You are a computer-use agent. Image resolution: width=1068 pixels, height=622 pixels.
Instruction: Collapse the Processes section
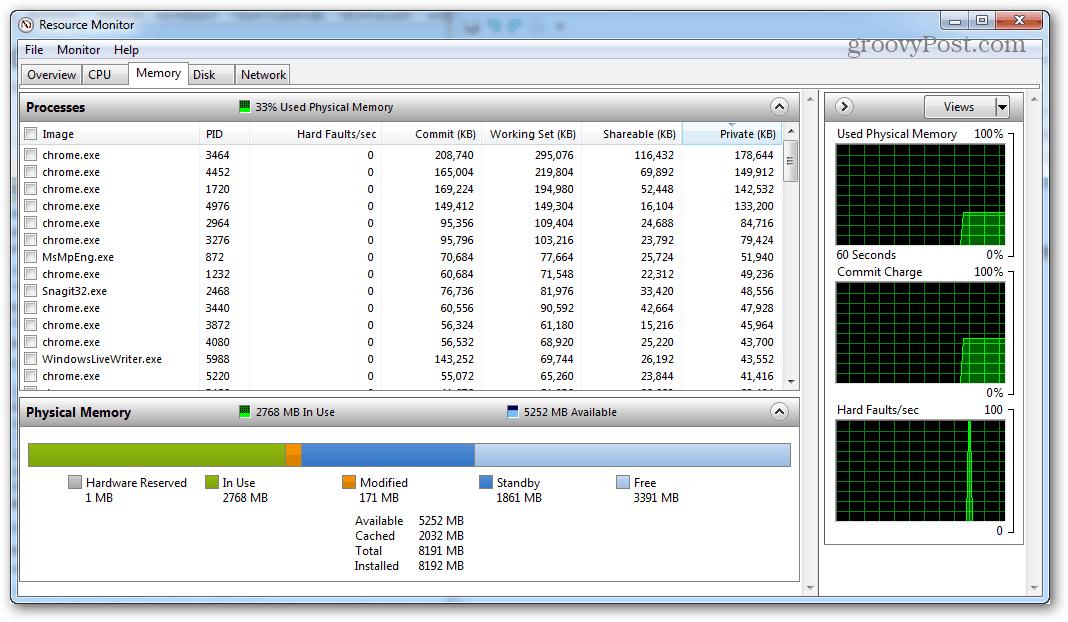pos(779,106)
